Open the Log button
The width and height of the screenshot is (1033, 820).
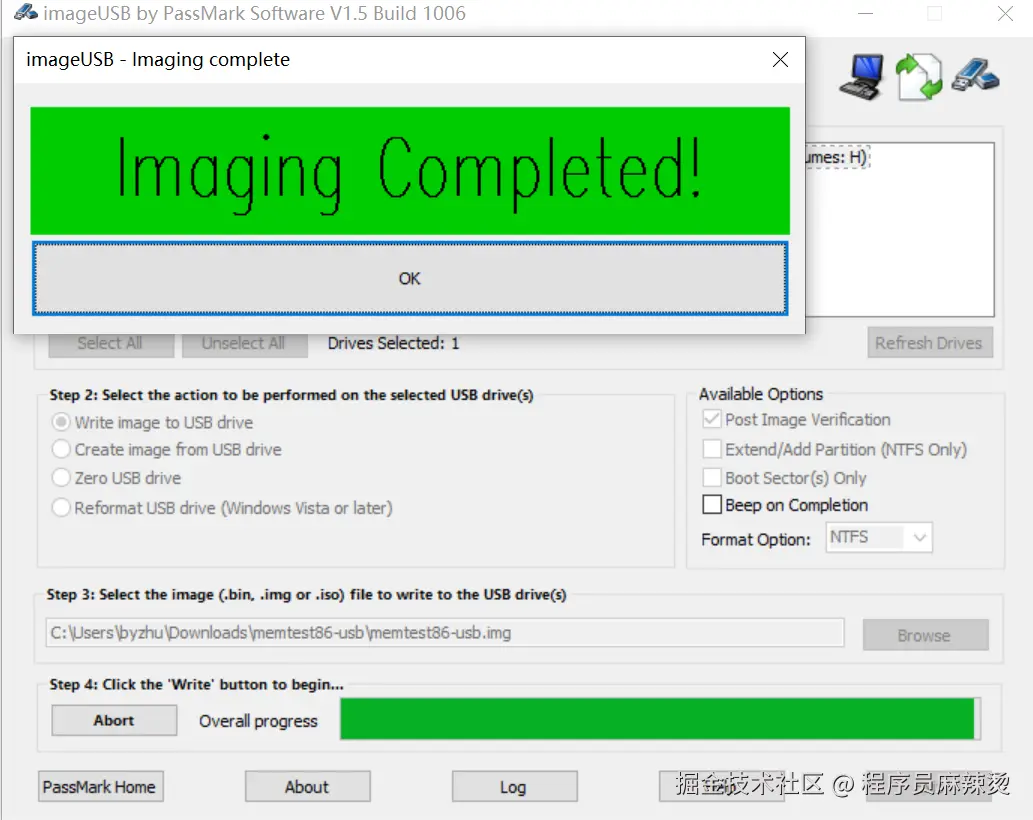pos(514,786)
